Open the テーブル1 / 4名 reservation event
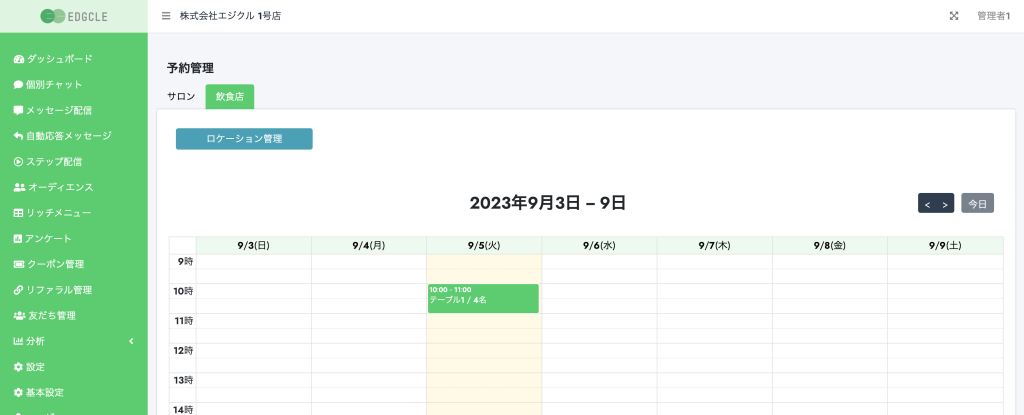1024x415 pixels. 483,299
